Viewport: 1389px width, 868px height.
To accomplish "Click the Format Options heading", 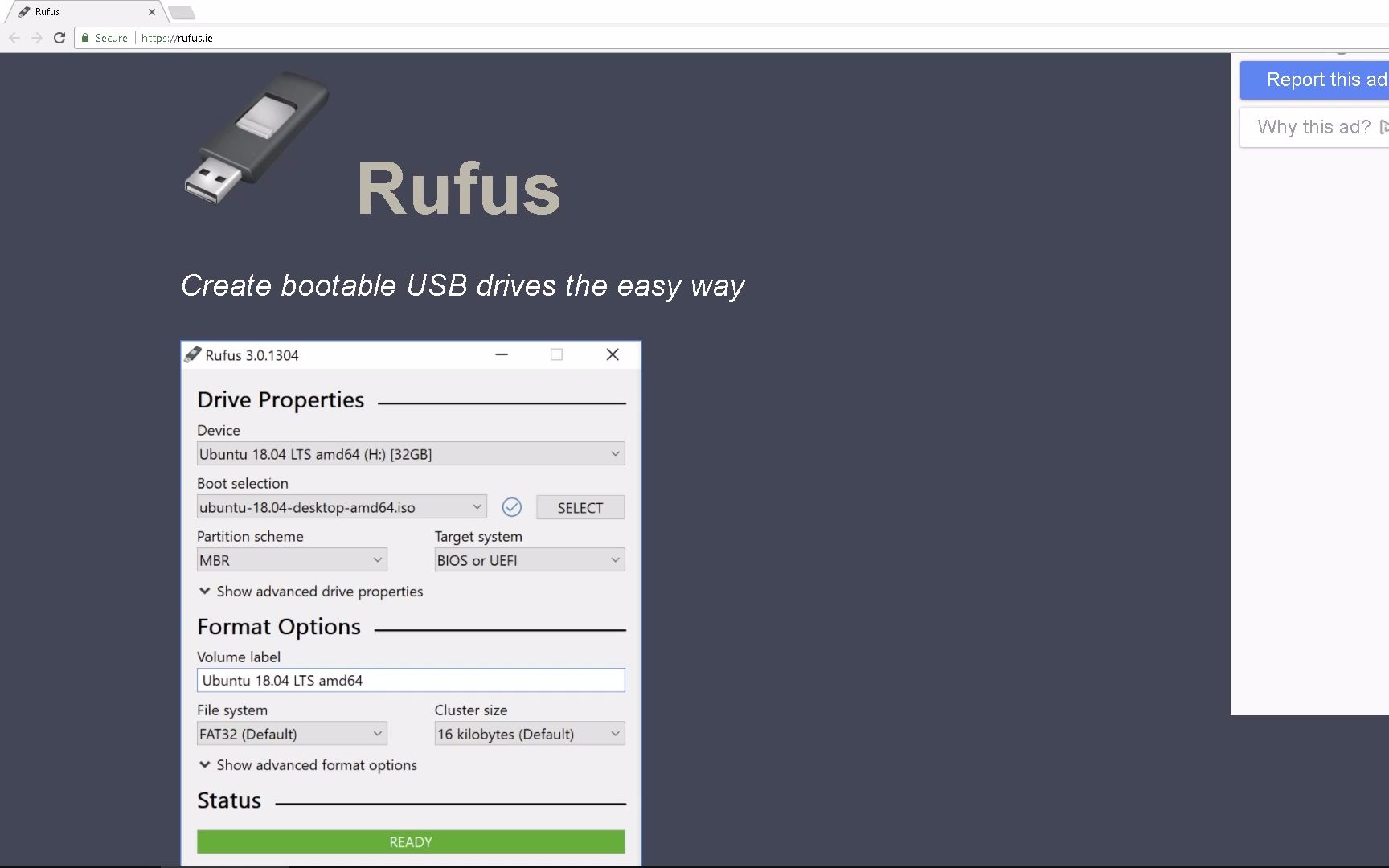I will coord(279,627).
